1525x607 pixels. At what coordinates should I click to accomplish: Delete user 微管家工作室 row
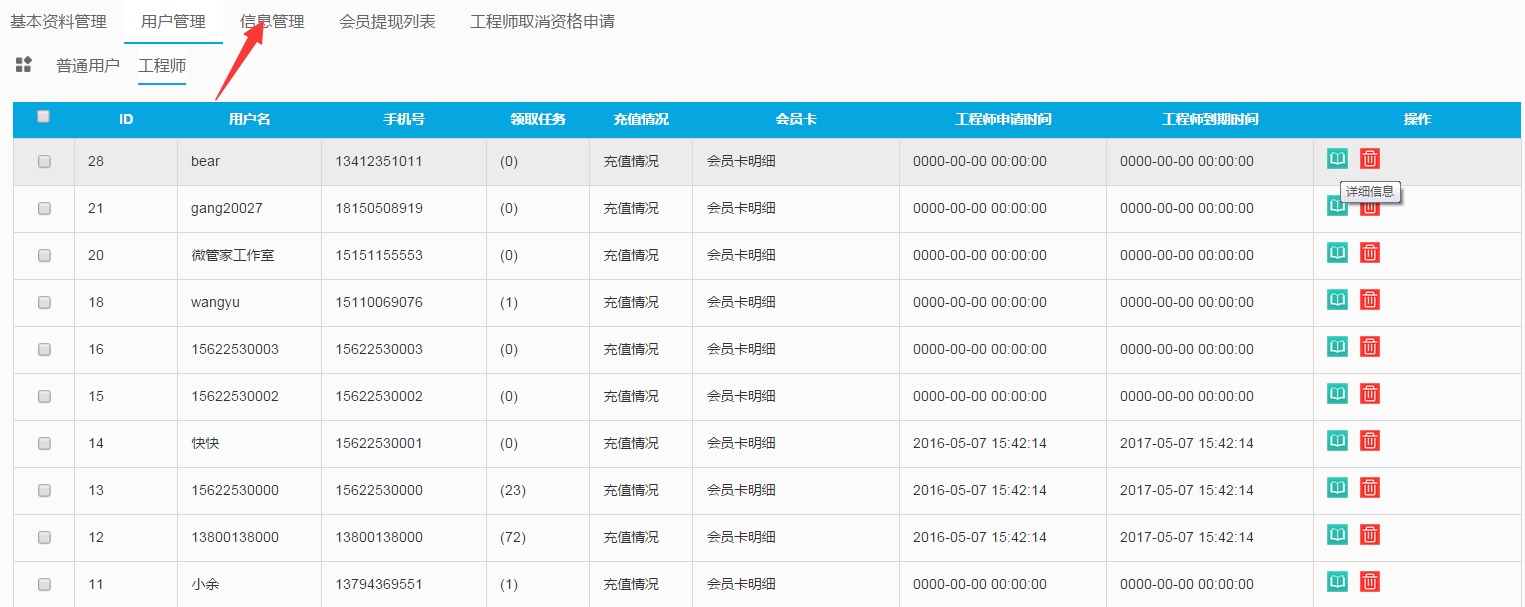click(x=1370, y=253)
